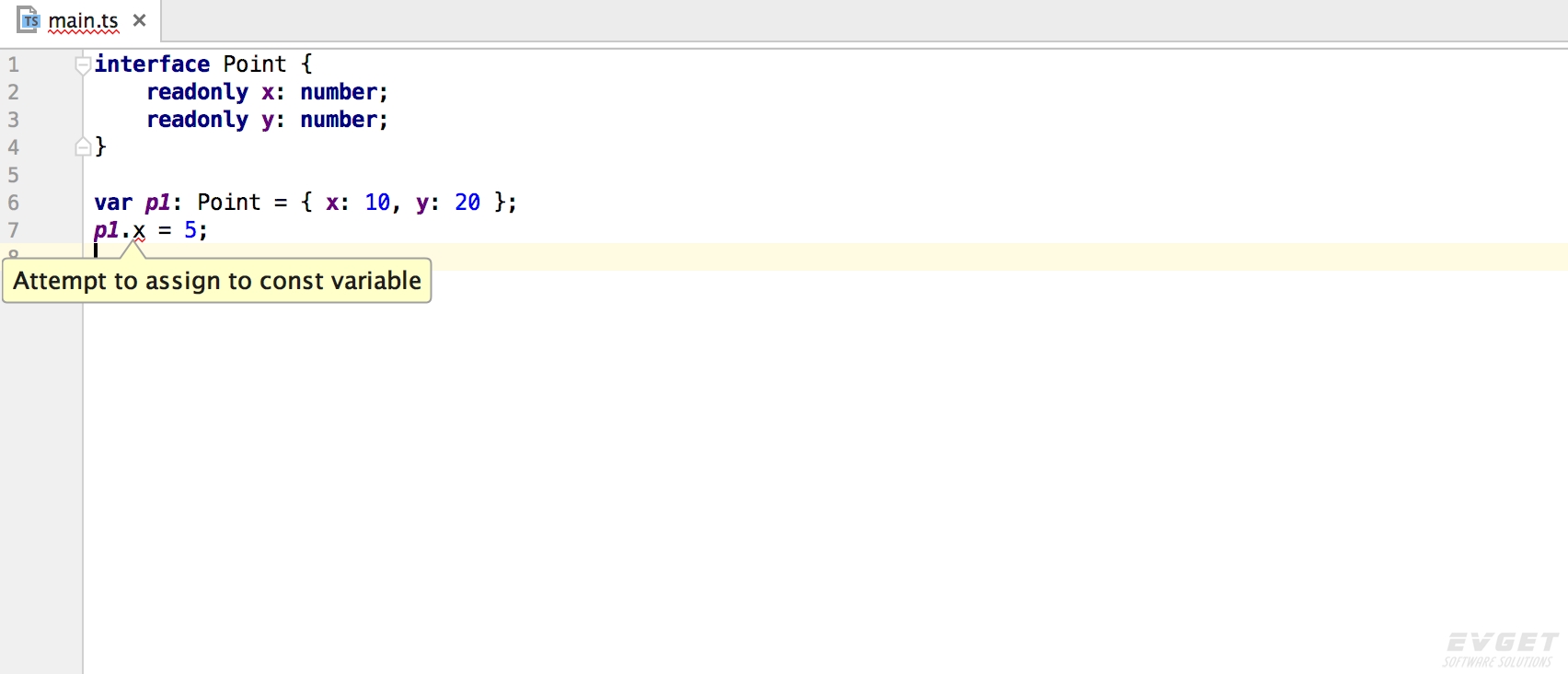Click 'number' type on line 3

(339, 120)
